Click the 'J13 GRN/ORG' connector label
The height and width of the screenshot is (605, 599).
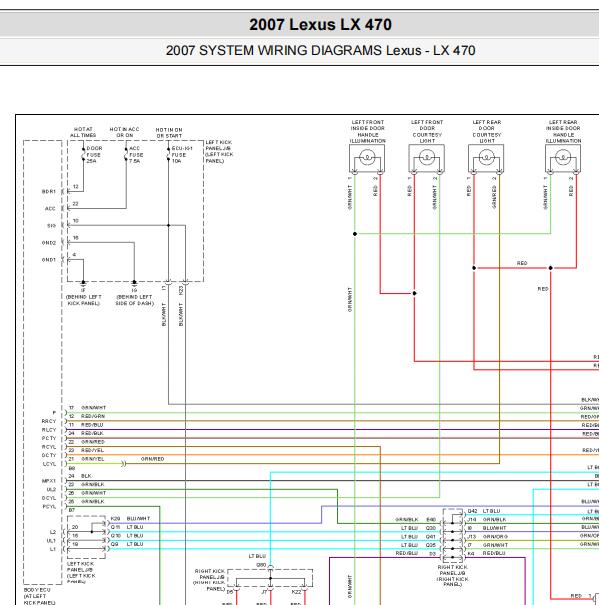point(487,536)
